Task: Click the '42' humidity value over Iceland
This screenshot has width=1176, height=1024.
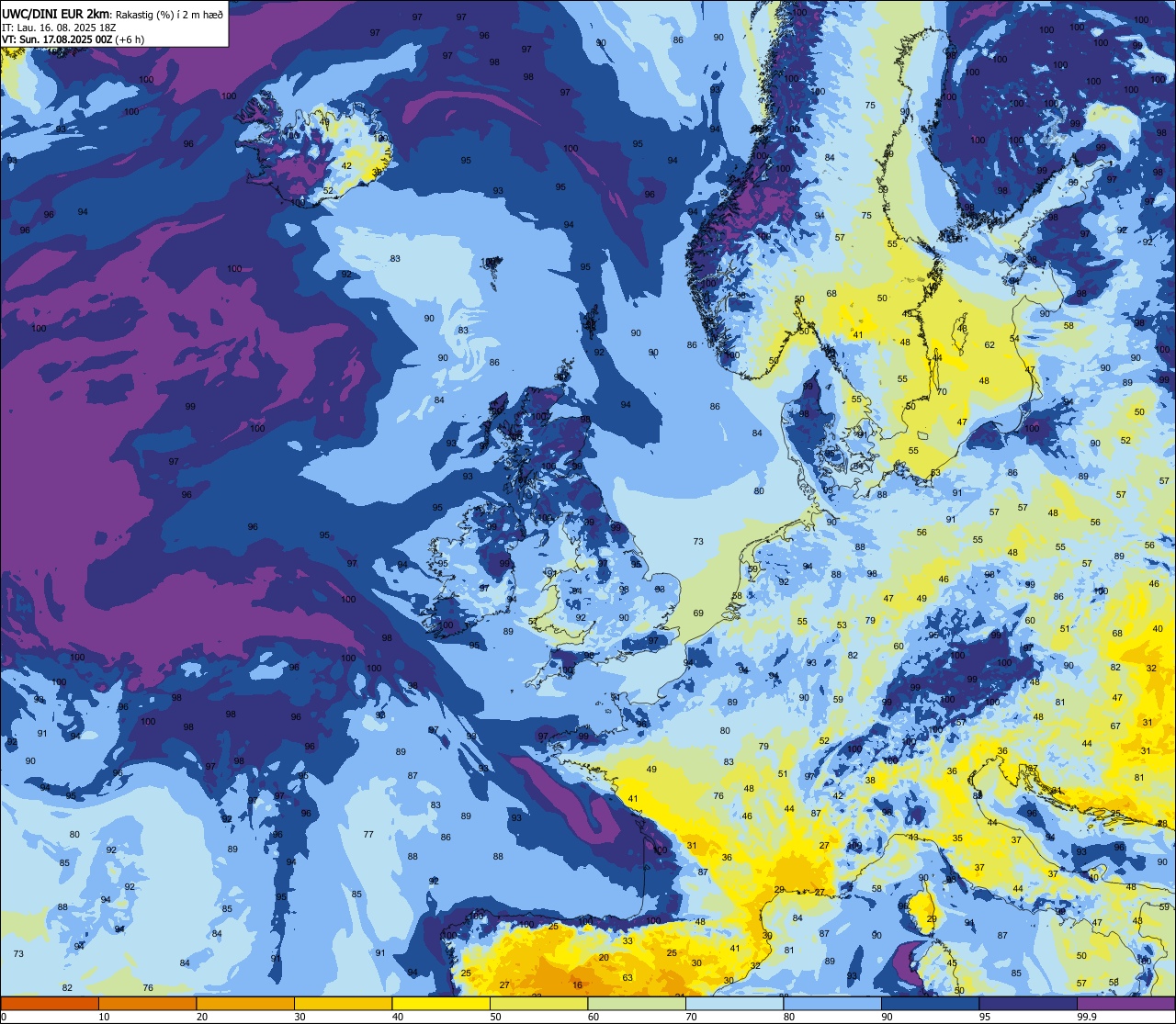Action: tap(346, 166)
